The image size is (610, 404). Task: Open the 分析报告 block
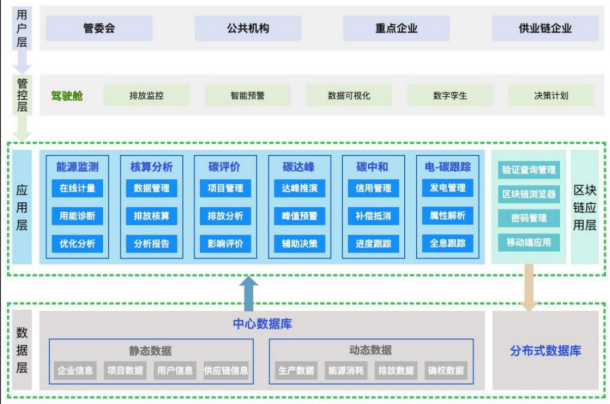(x=151, y=244)
